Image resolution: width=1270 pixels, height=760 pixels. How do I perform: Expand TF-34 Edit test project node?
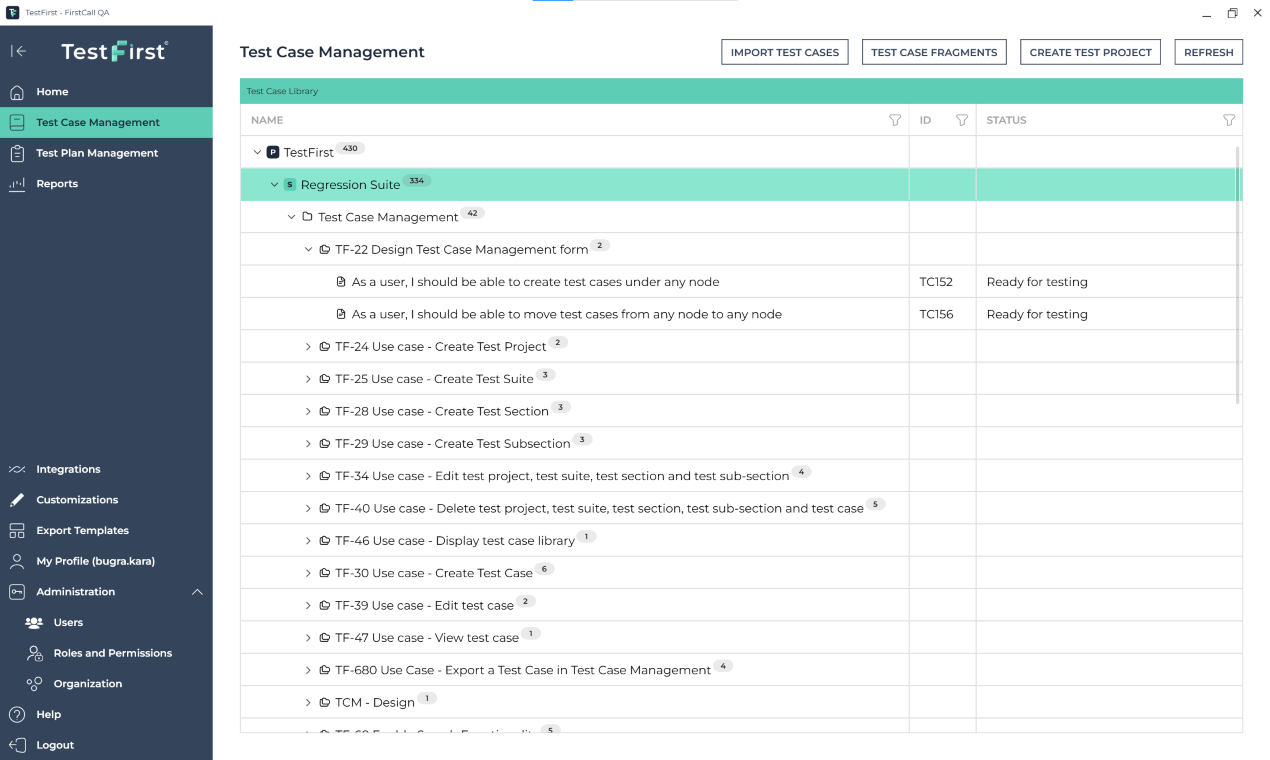[x=308, y=476]
